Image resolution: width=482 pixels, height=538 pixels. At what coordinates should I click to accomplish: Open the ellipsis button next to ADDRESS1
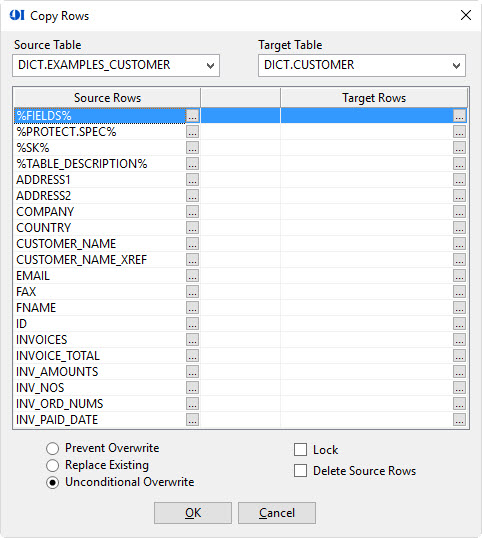tap(192, 179)
